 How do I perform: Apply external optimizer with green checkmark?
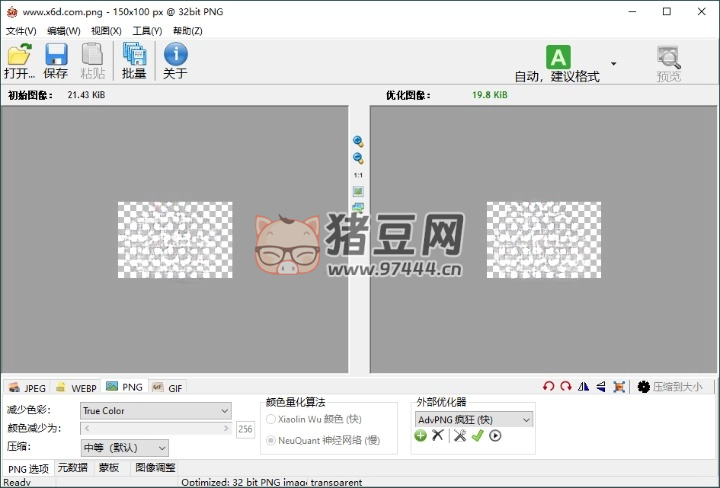477,436
